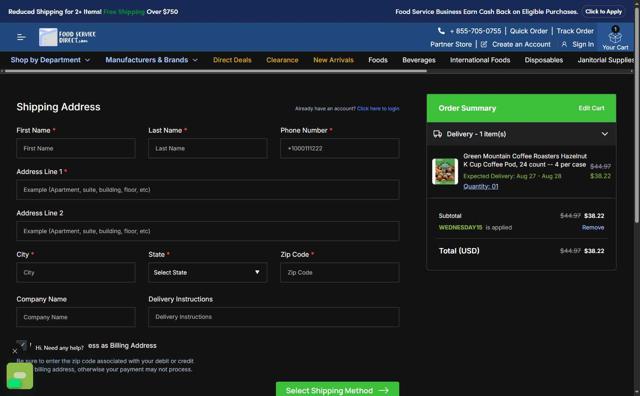
Task: Click 'Expected Delivery: Aug 27 - Aug 28' text
Action: point(512,176)
